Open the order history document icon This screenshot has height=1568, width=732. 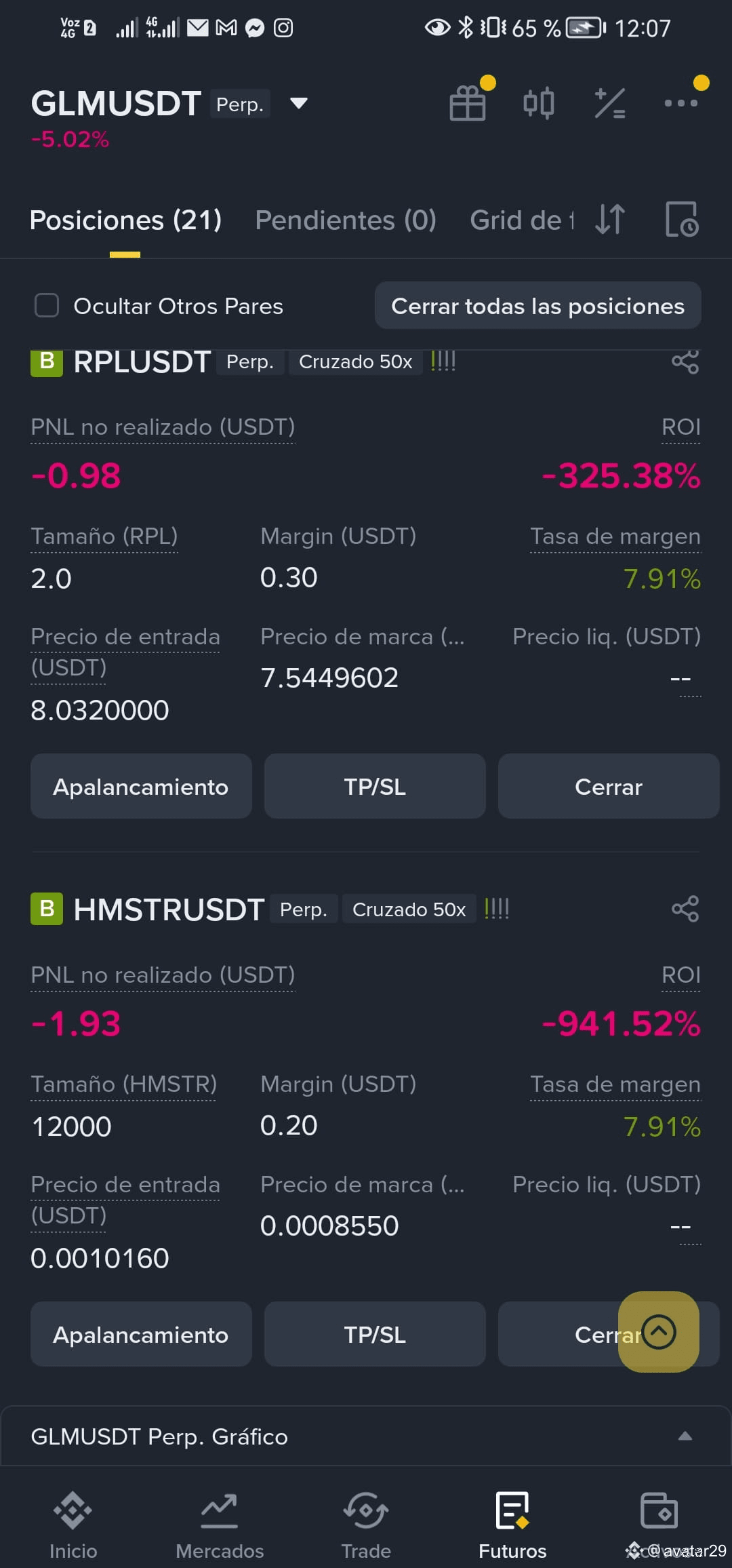point(681,219)
